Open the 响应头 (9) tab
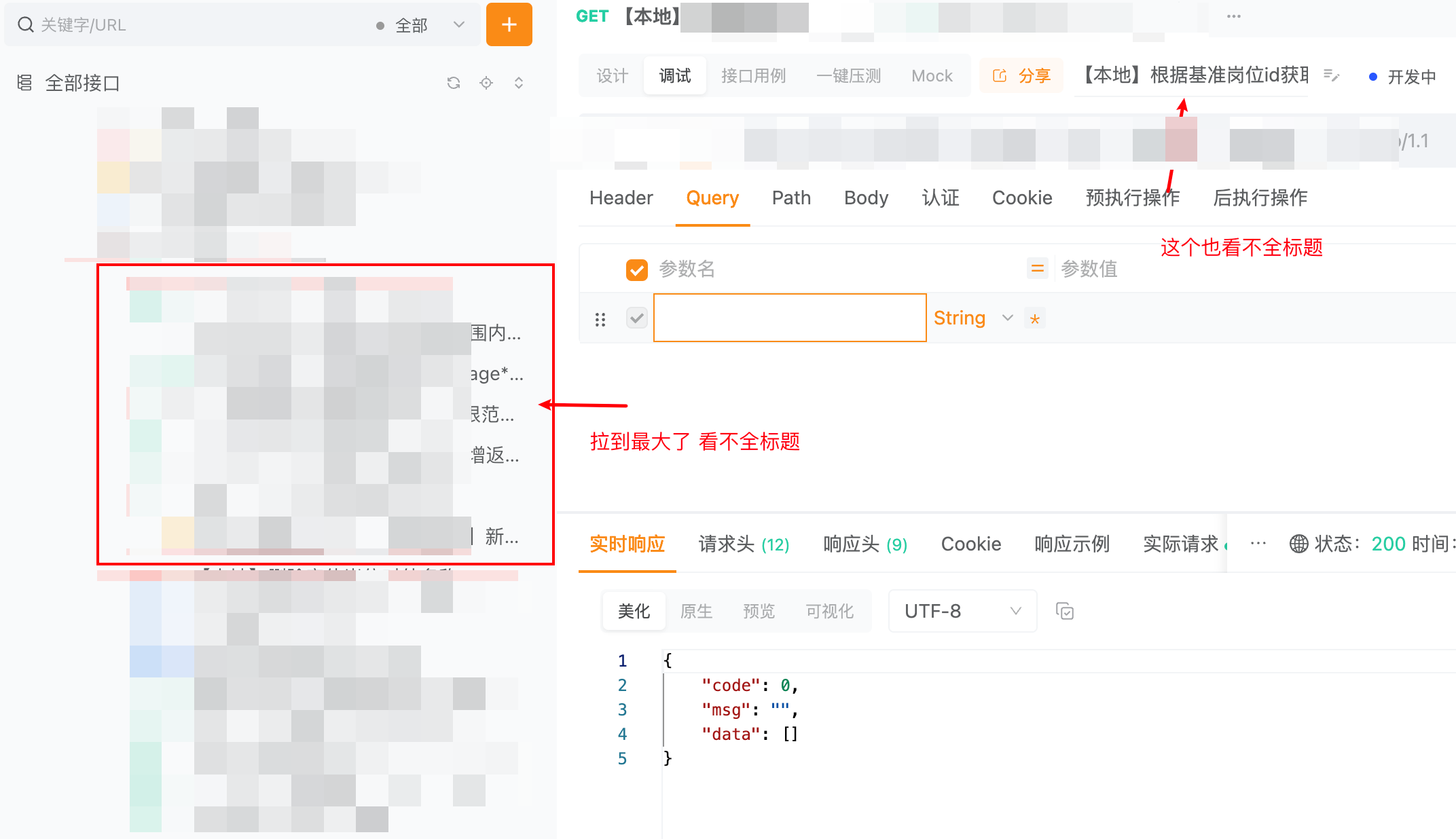This screenshot has width=1456, height=839. click(864, 544)
